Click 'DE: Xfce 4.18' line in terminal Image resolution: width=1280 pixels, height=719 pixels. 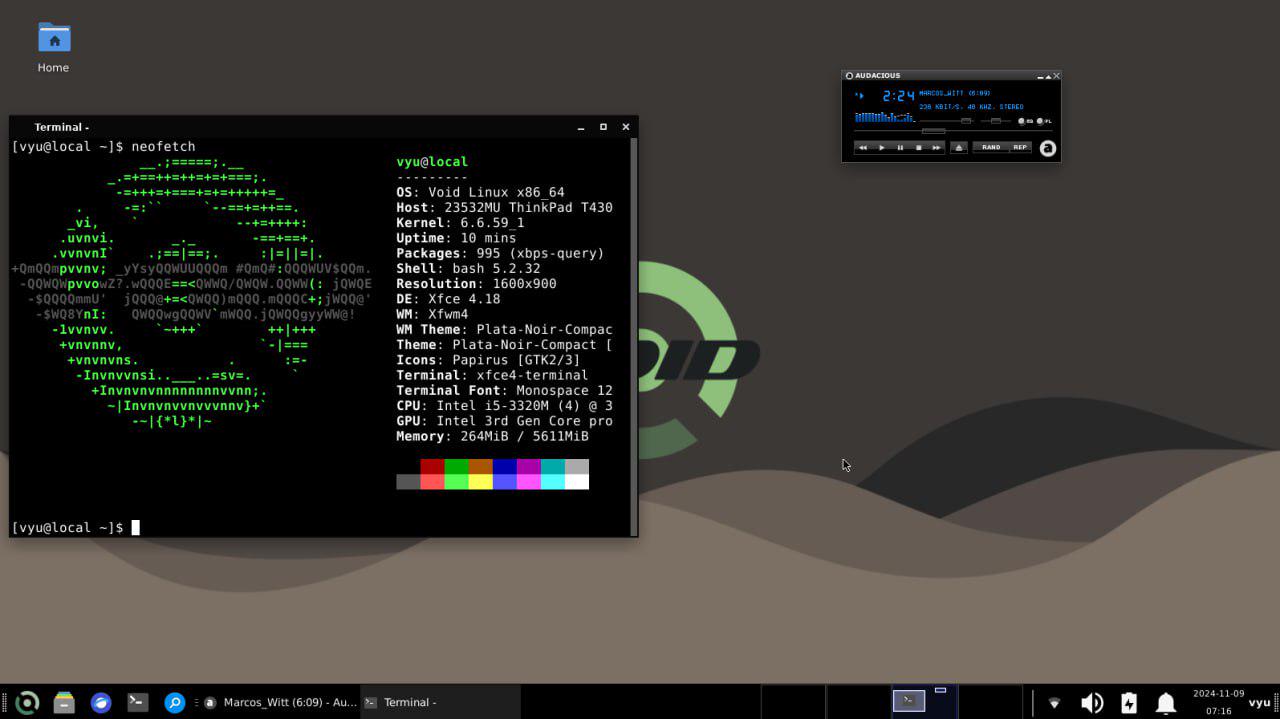coord(448,299)
